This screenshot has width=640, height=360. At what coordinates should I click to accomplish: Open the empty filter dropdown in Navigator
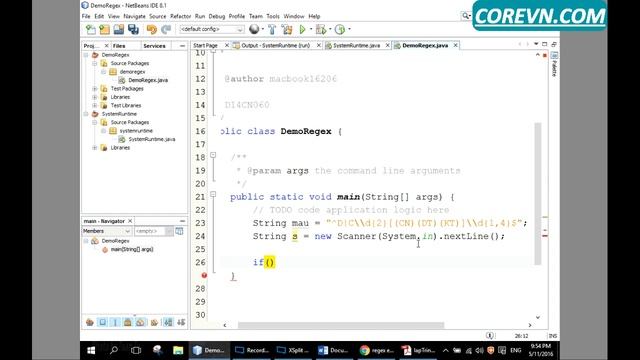coord(153,231)
